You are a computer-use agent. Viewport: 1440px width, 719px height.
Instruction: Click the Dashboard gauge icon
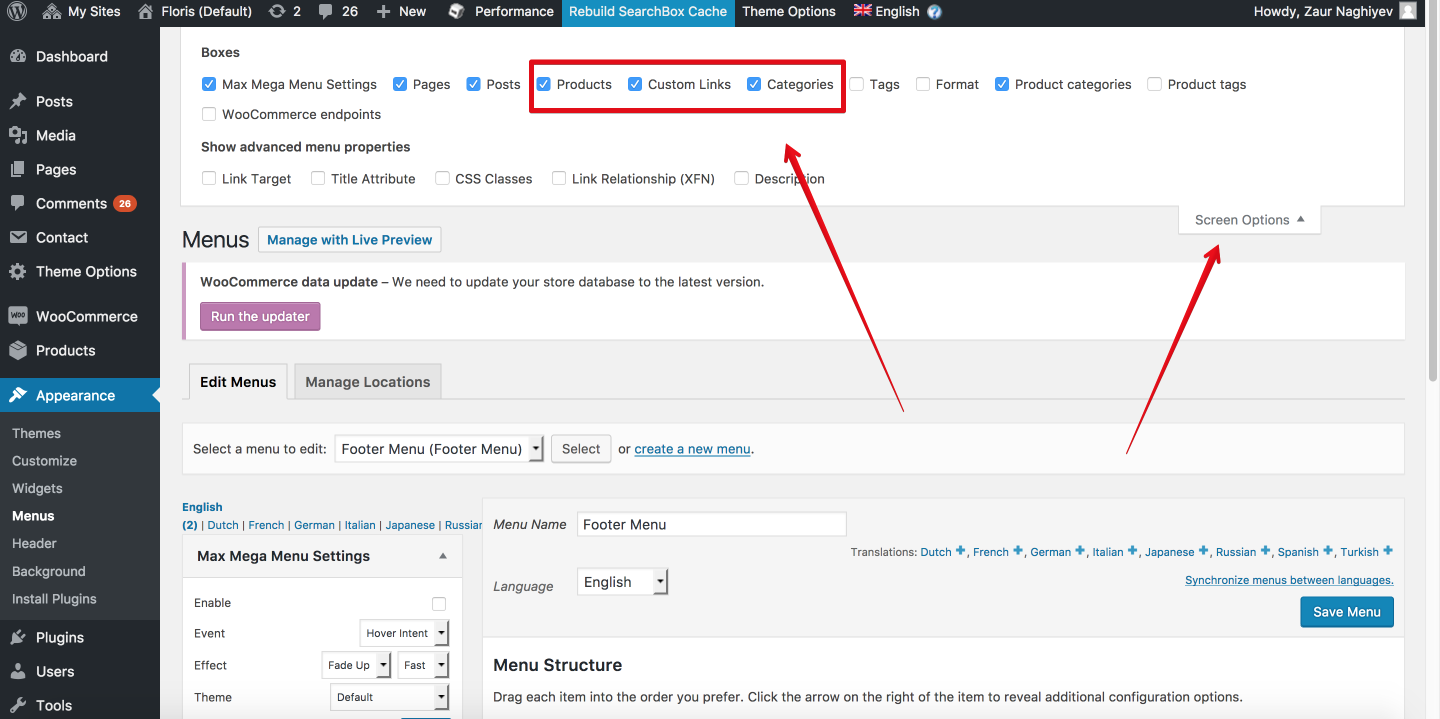[18, 57]
